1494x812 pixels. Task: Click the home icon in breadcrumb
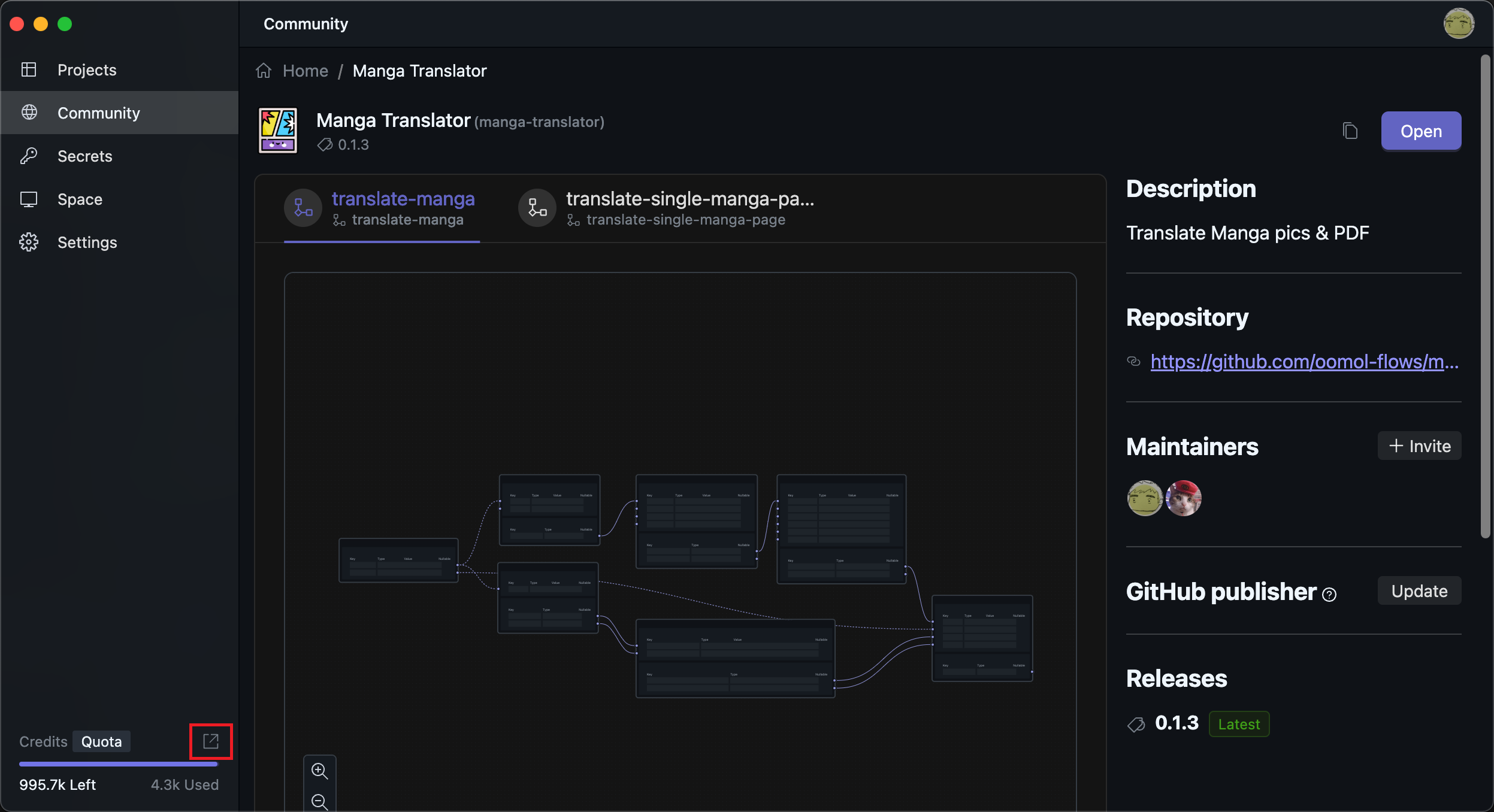tap(264, 71)
